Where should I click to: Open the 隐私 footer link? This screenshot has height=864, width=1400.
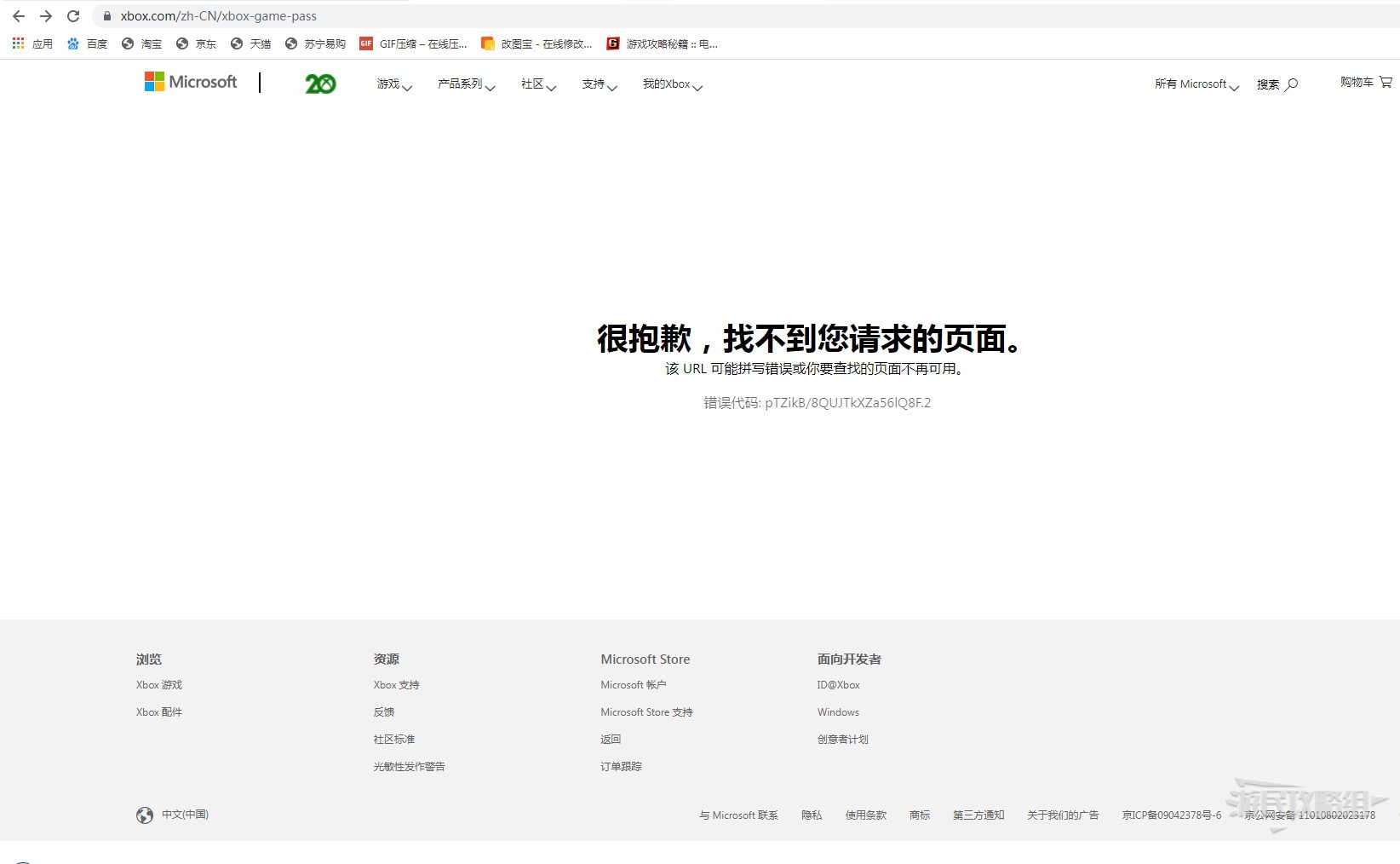812,815
